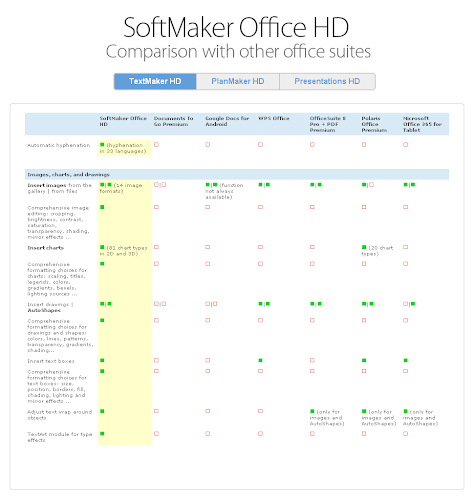Click green text boxes marker in WPS Office column
This screenshot has width=474, height=500.
[x=260, y=360]
